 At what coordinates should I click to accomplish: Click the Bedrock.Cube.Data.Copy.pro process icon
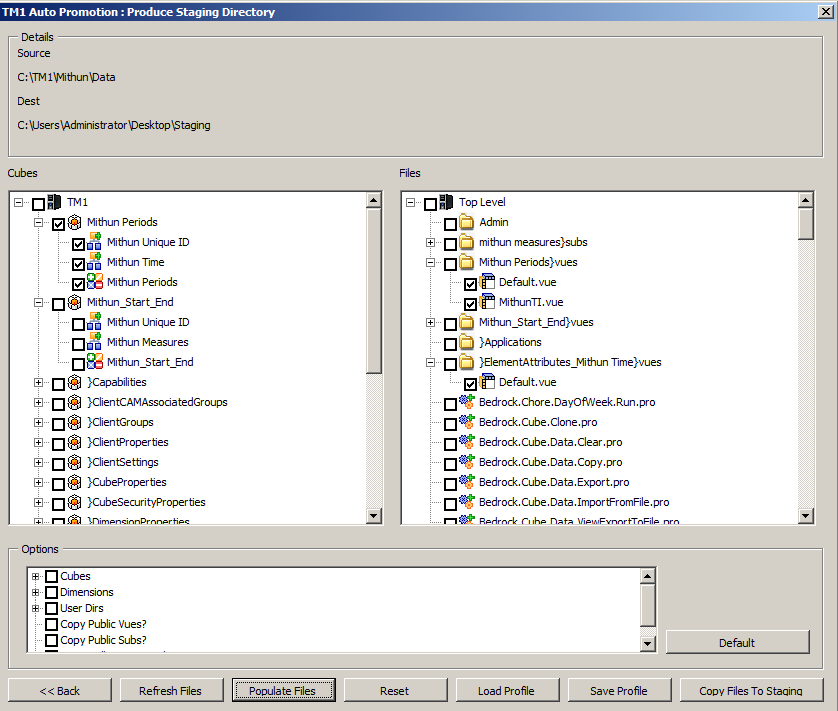point(467,462)
